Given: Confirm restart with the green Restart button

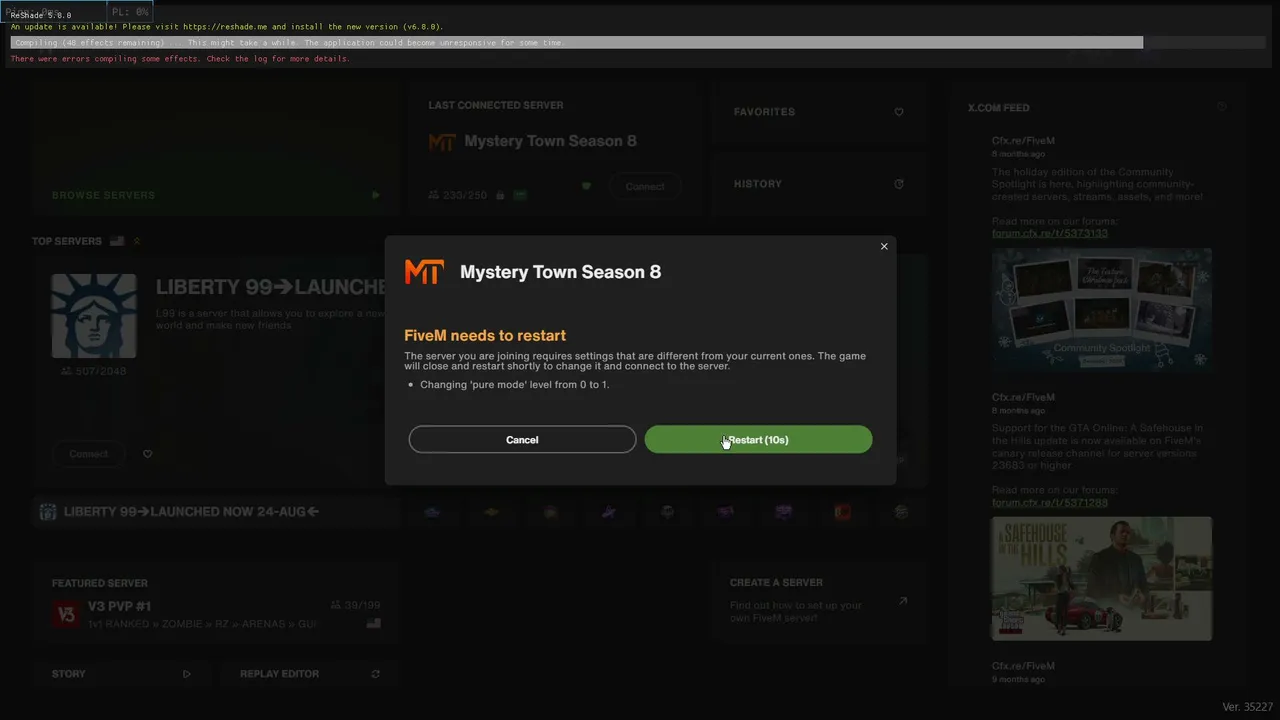Looking at the screenshot, I should pyautogui.click(x=758, y=439).
